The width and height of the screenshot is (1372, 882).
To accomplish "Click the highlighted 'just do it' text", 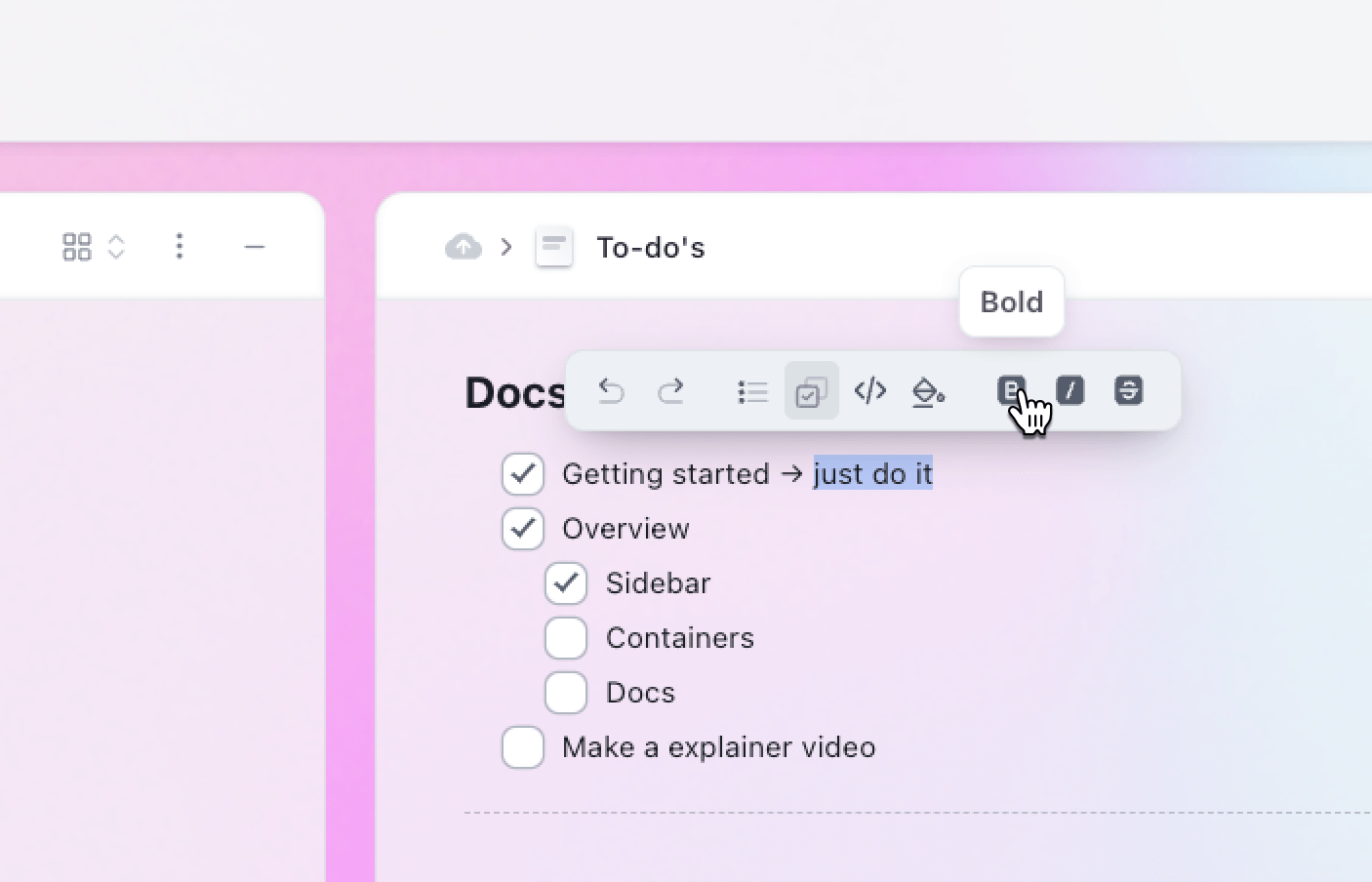I will 873,474.
